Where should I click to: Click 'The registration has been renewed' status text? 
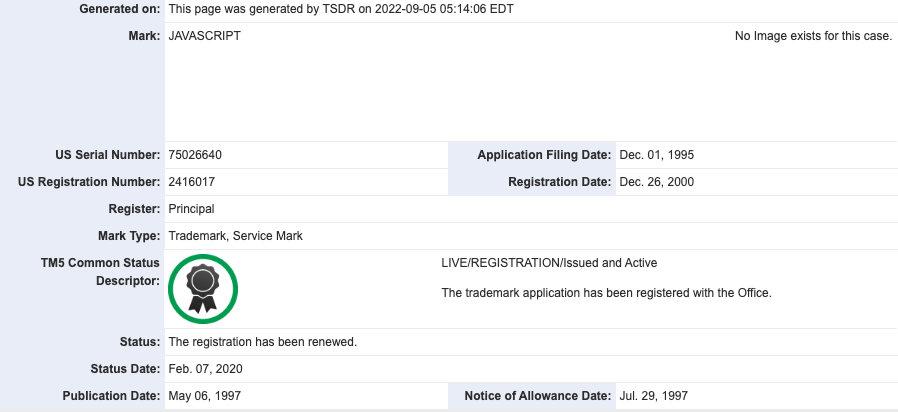click(263, 342)
